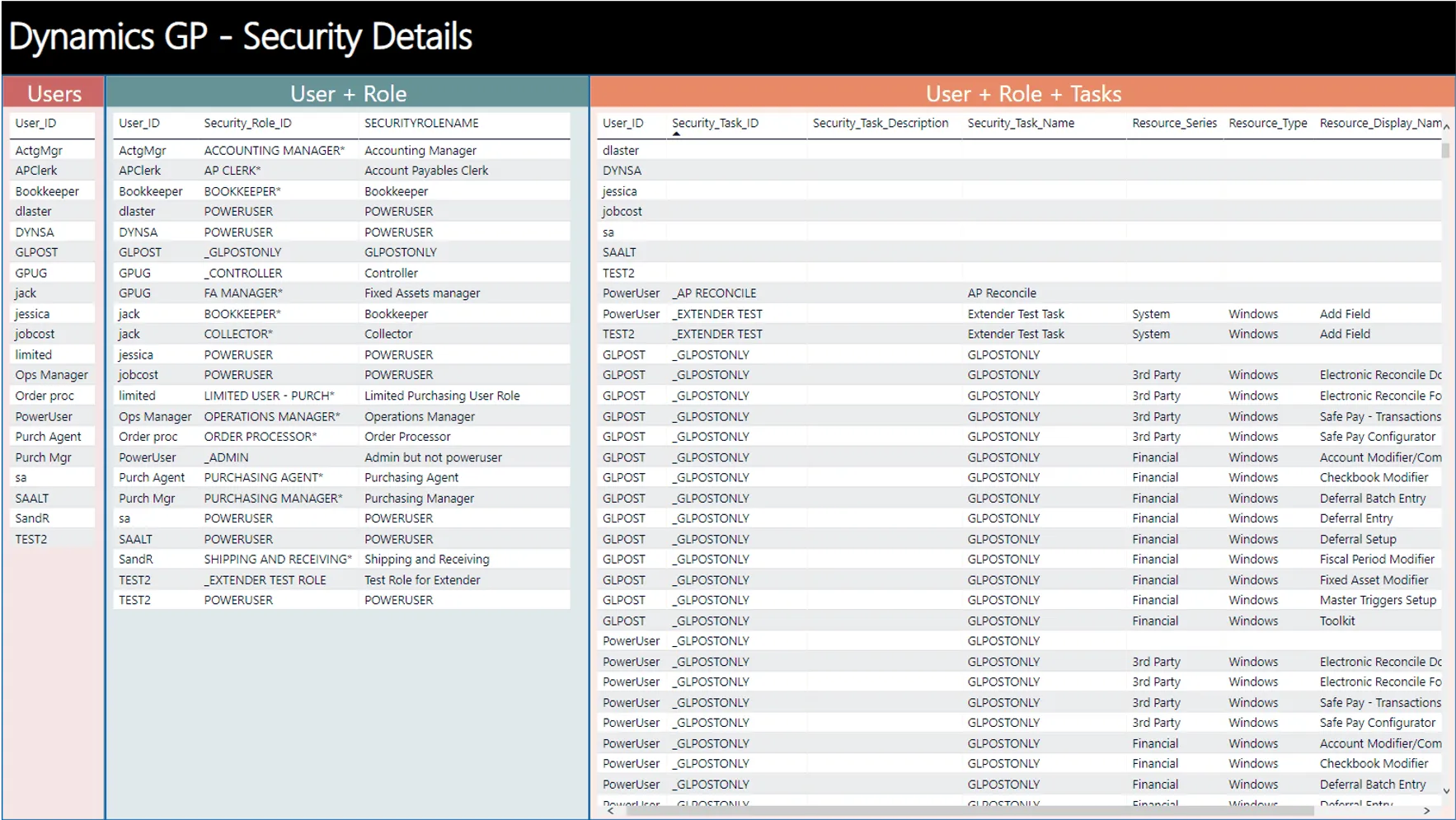Select the FA MANAGER* role row
This screenshot has width=1456, height=820.
(x=243, y=293)
